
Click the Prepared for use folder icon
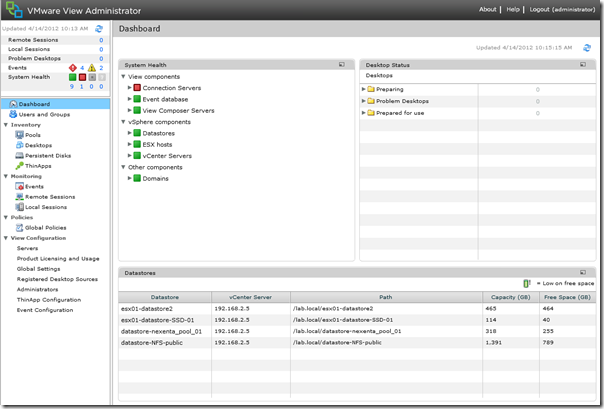(371, 113)
